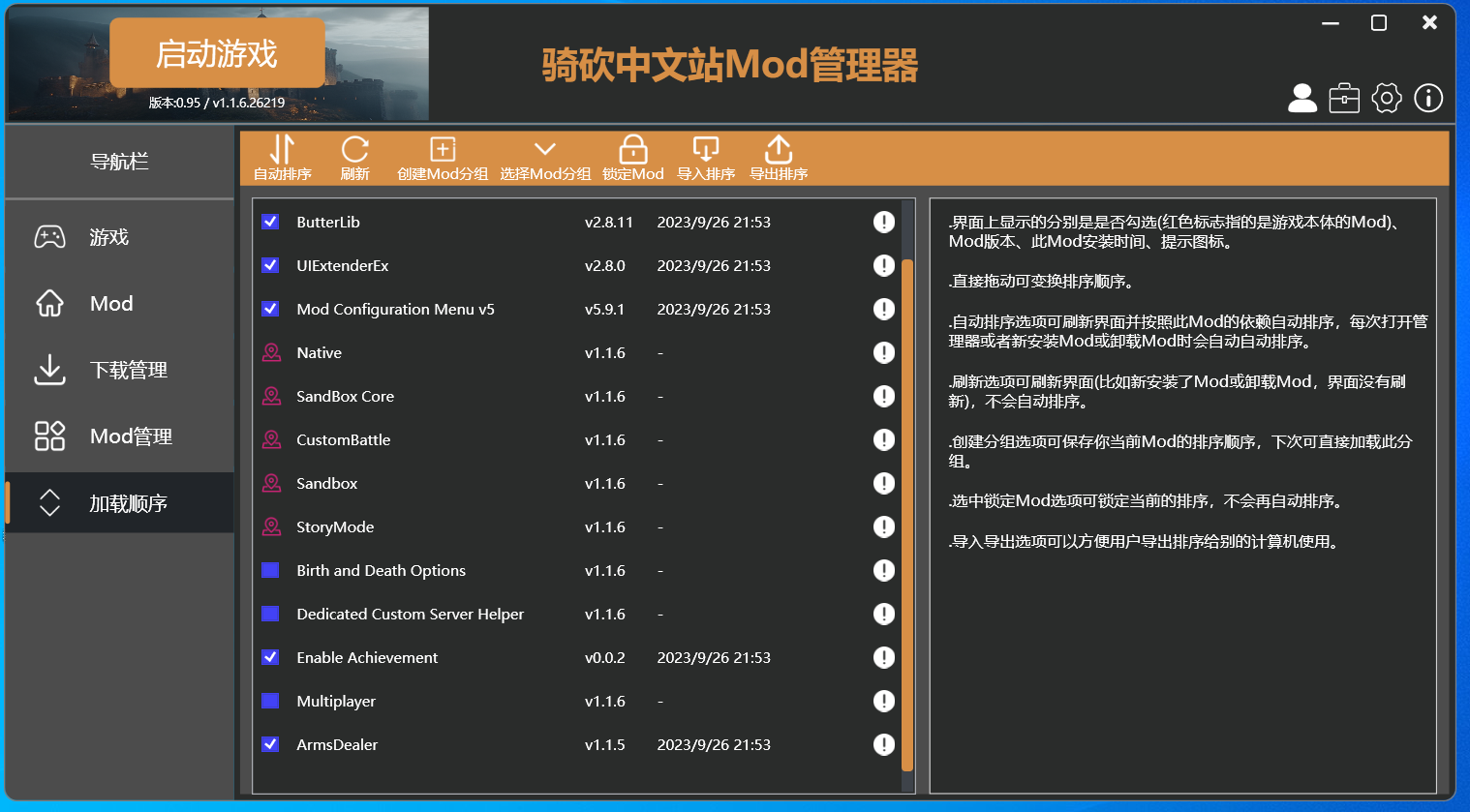Image resolution: width=1470 pixels, height=812 pixels.
Task: Toggle Mod Configuration Menu v5 checkbox
Action: (270, 309)
